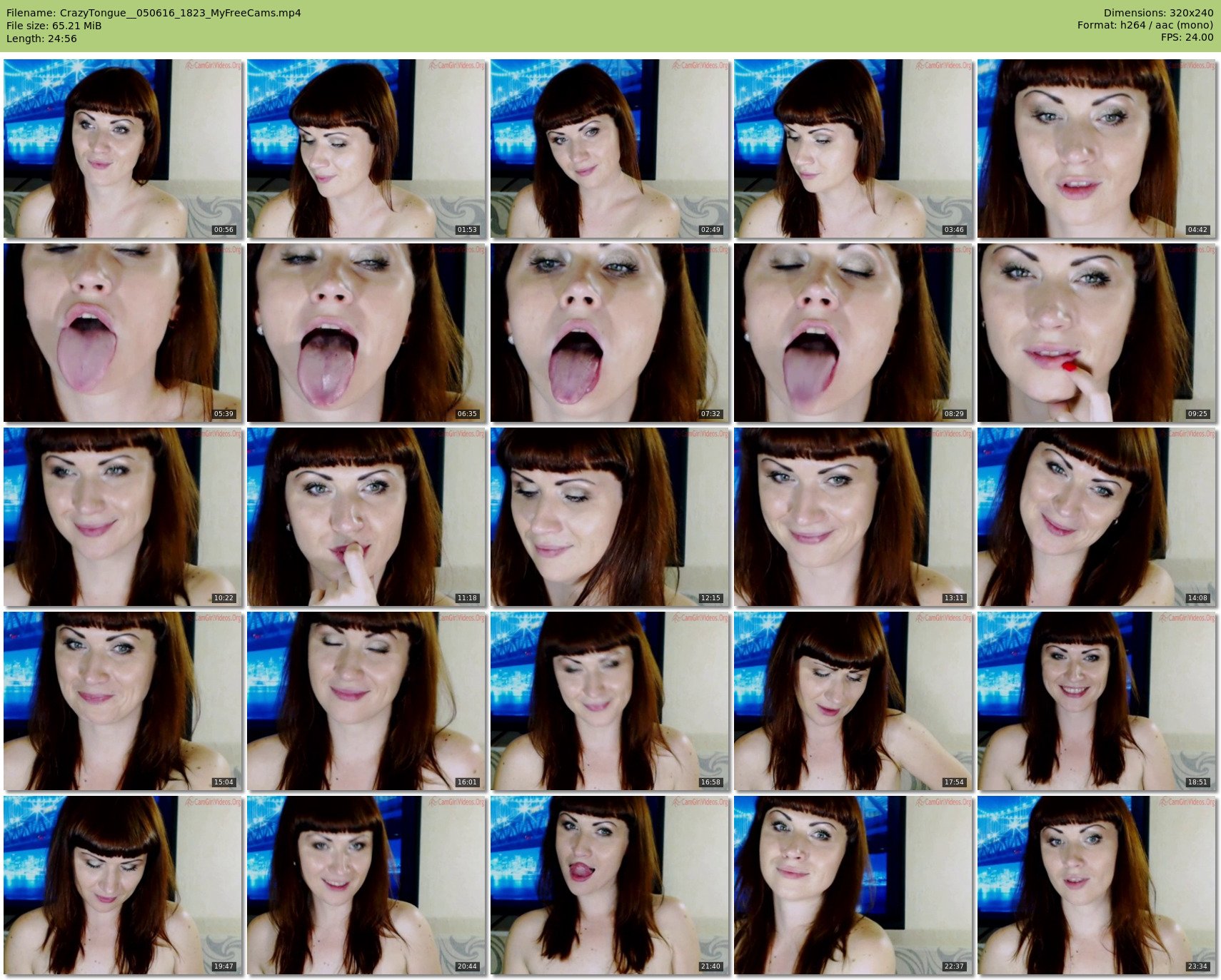Viewport: 1221px width, 980px height.
Task: Click the Format h264 / aac line
Action: 1145,25
